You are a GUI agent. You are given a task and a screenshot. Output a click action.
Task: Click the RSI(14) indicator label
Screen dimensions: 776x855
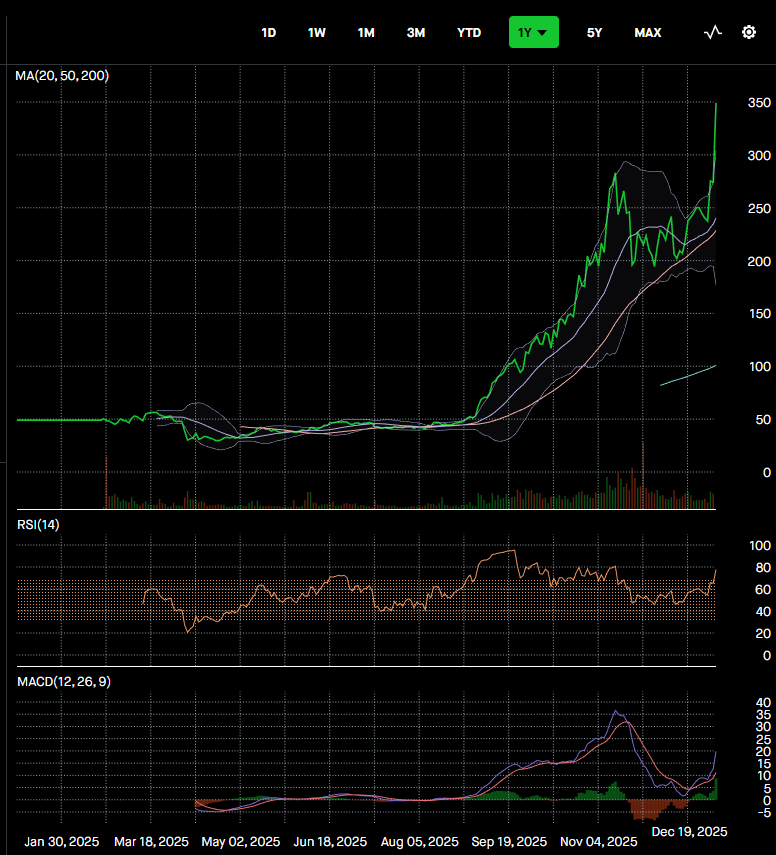coord(38,525)
